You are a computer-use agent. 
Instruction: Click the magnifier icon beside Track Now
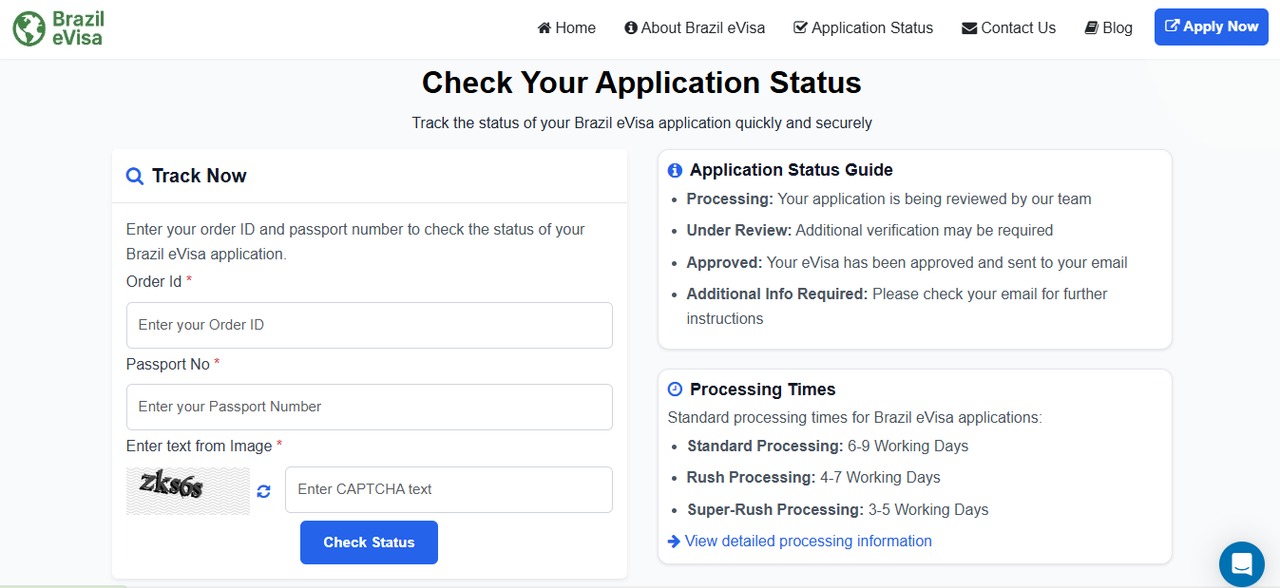(135, 177)
